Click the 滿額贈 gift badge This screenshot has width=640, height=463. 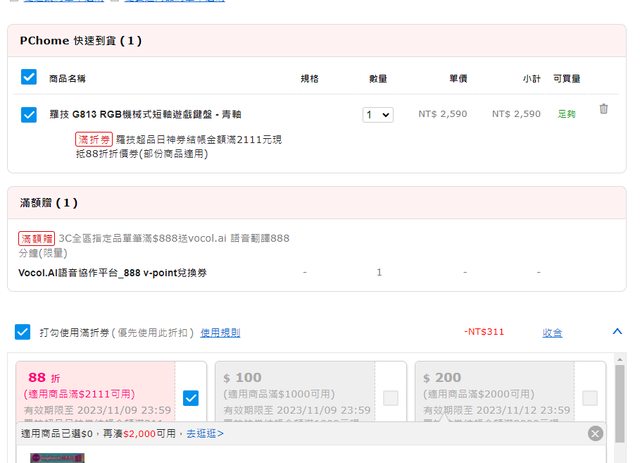37,239
